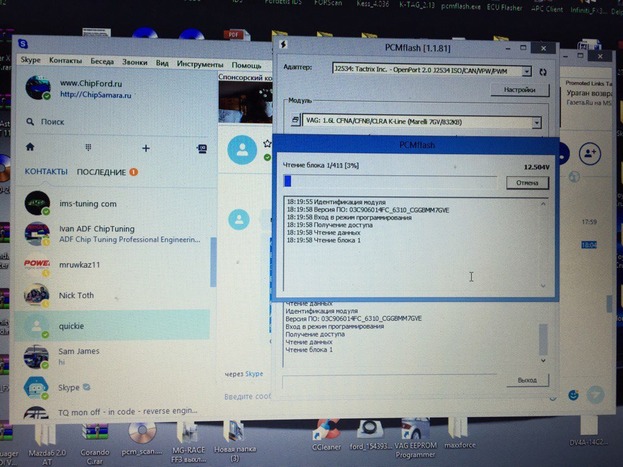Open CCleaner desktop shortcut

coord(327,434)
